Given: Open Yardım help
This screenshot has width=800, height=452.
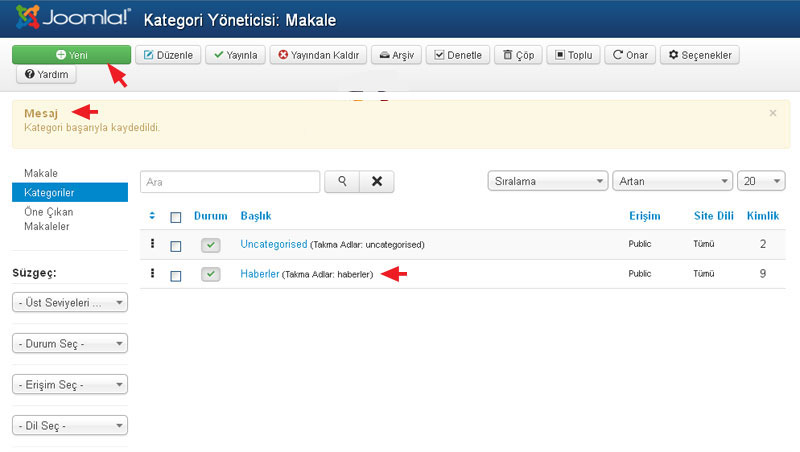Looking at the screenshot, I should click(46, 74).
